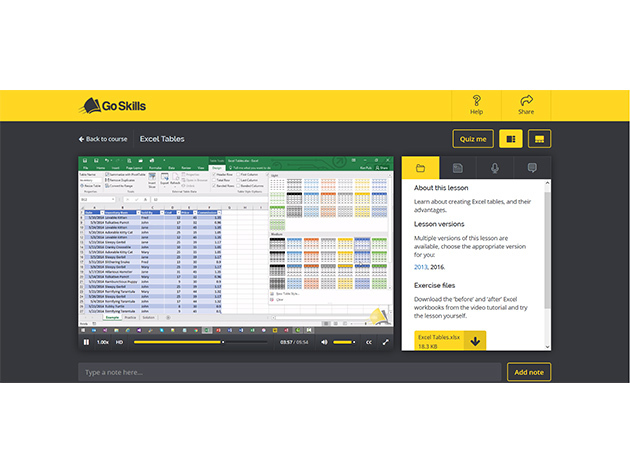Toggle the First Column checkbox
This screenshot has height=473, width=630.
pos(238,175)
